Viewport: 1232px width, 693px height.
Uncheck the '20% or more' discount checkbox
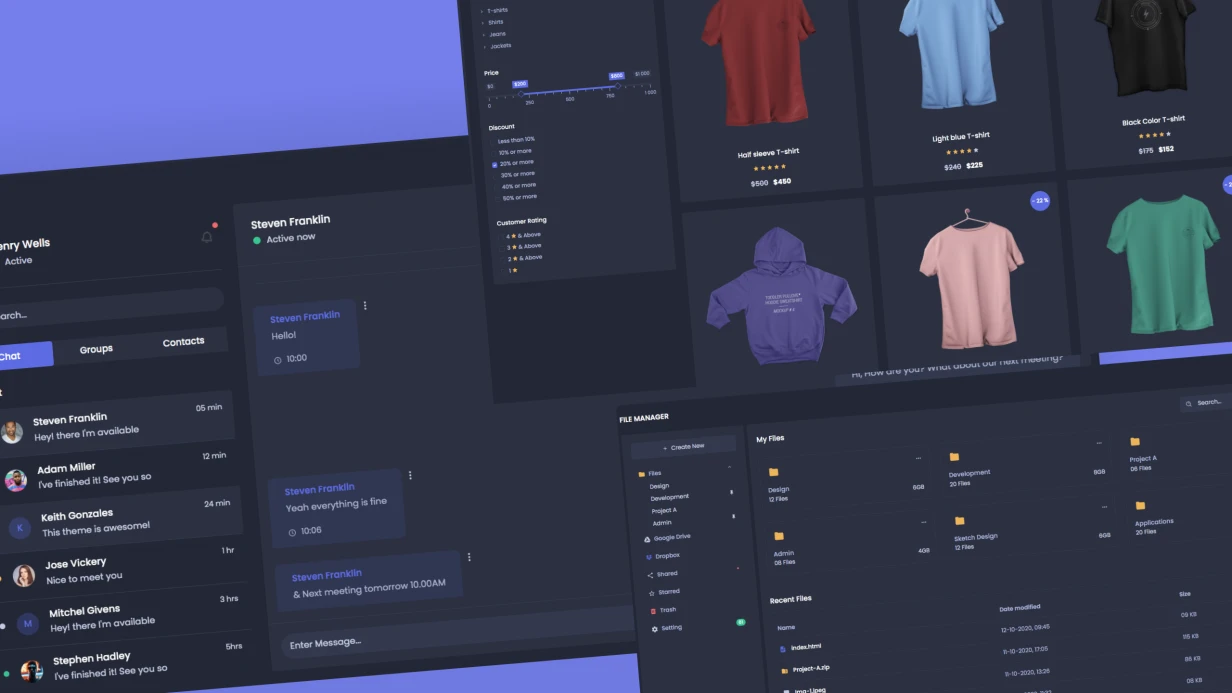495,165
